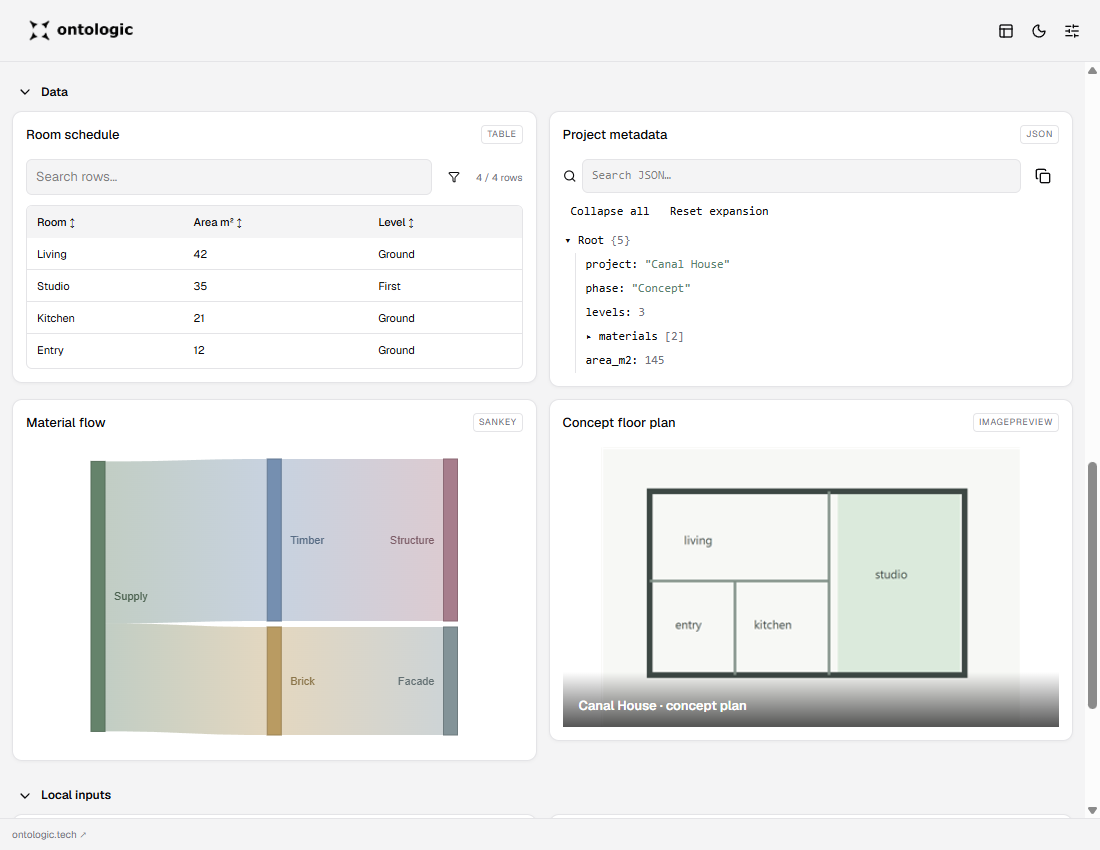Sort table by Level column

point(396,222)
